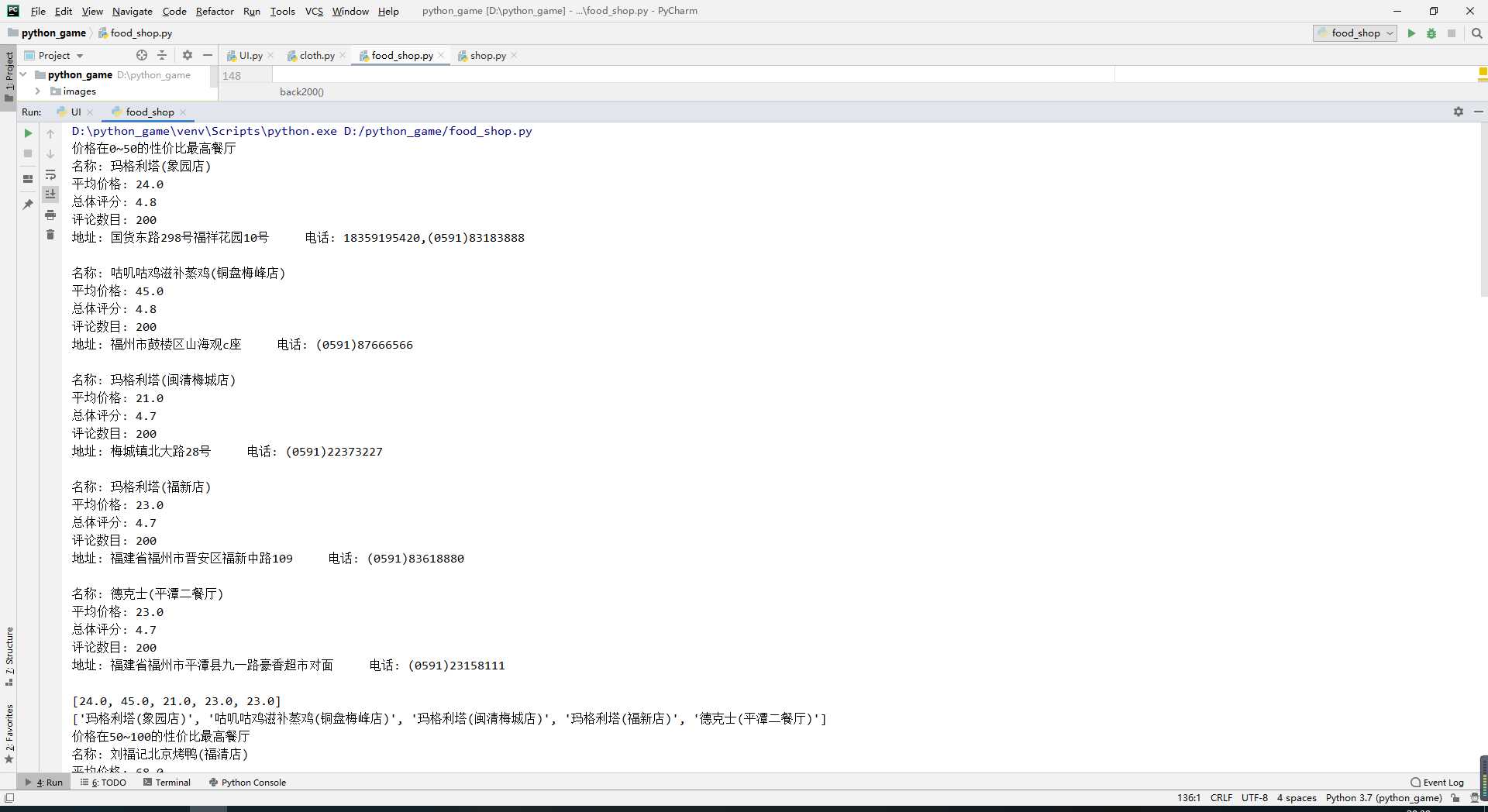Open Project panel settings gear

coord(188,55)
